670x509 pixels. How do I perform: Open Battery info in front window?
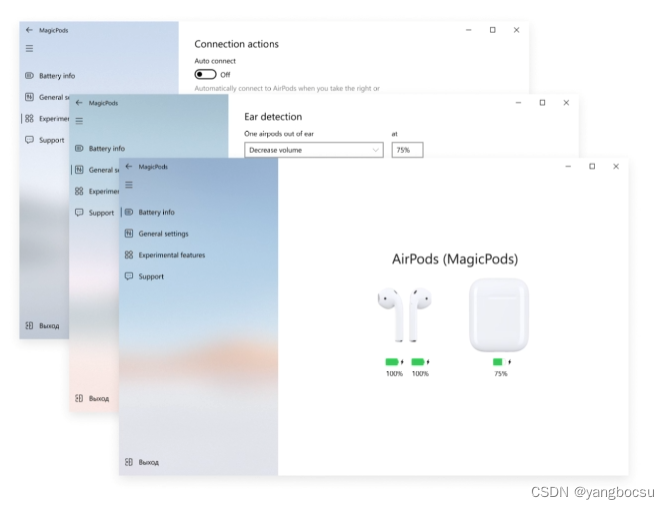156,212
